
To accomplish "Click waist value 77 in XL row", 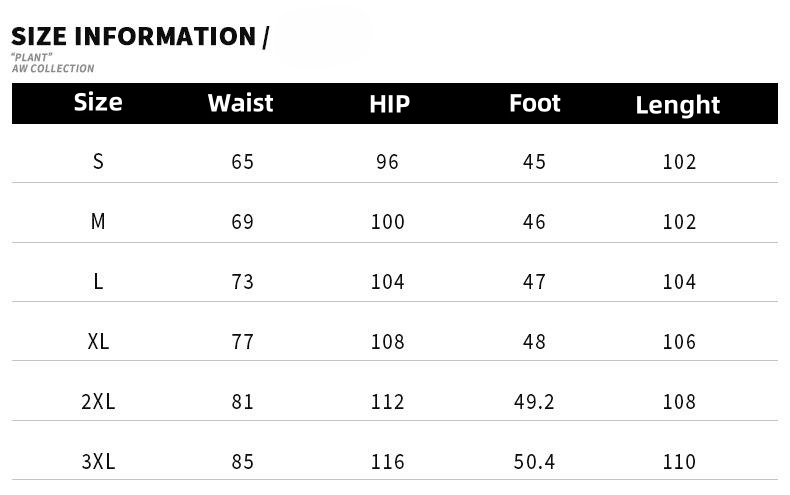I will point(242,342).
